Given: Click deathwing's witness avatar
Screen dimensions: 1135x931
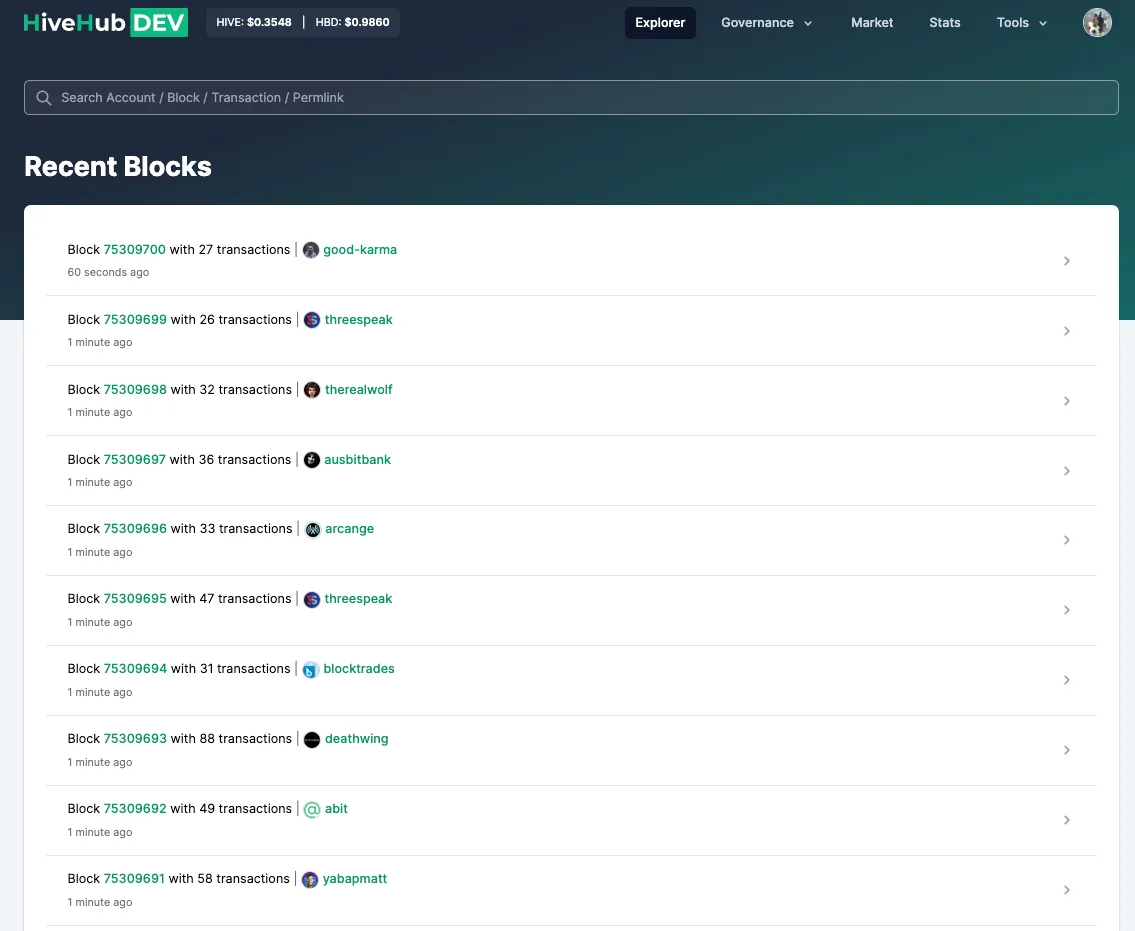Looking at the screenshot, I should (x=312, y=739).
